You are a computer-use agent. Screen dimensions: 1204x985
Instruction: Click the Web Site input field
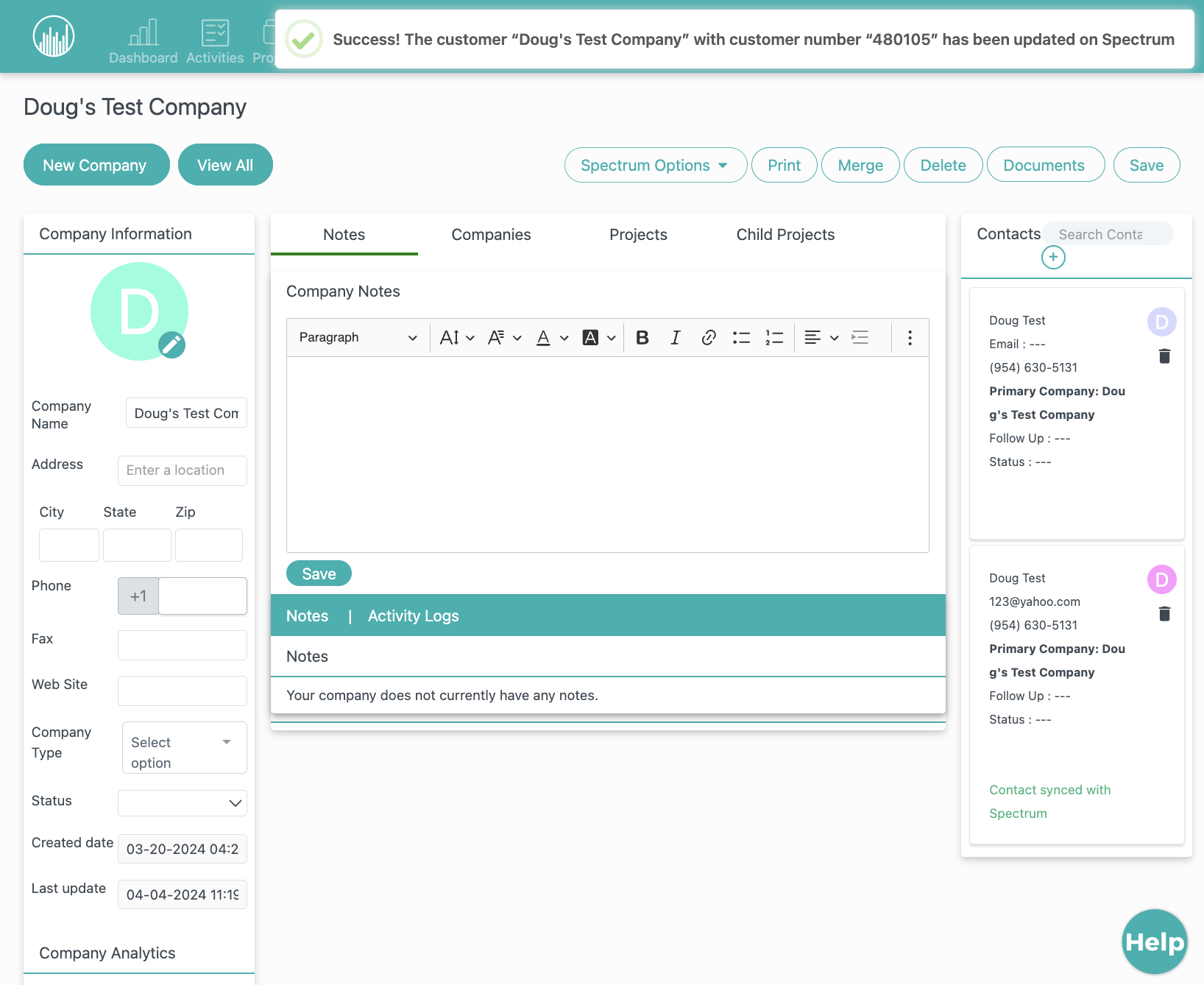[x=183, y=691]
